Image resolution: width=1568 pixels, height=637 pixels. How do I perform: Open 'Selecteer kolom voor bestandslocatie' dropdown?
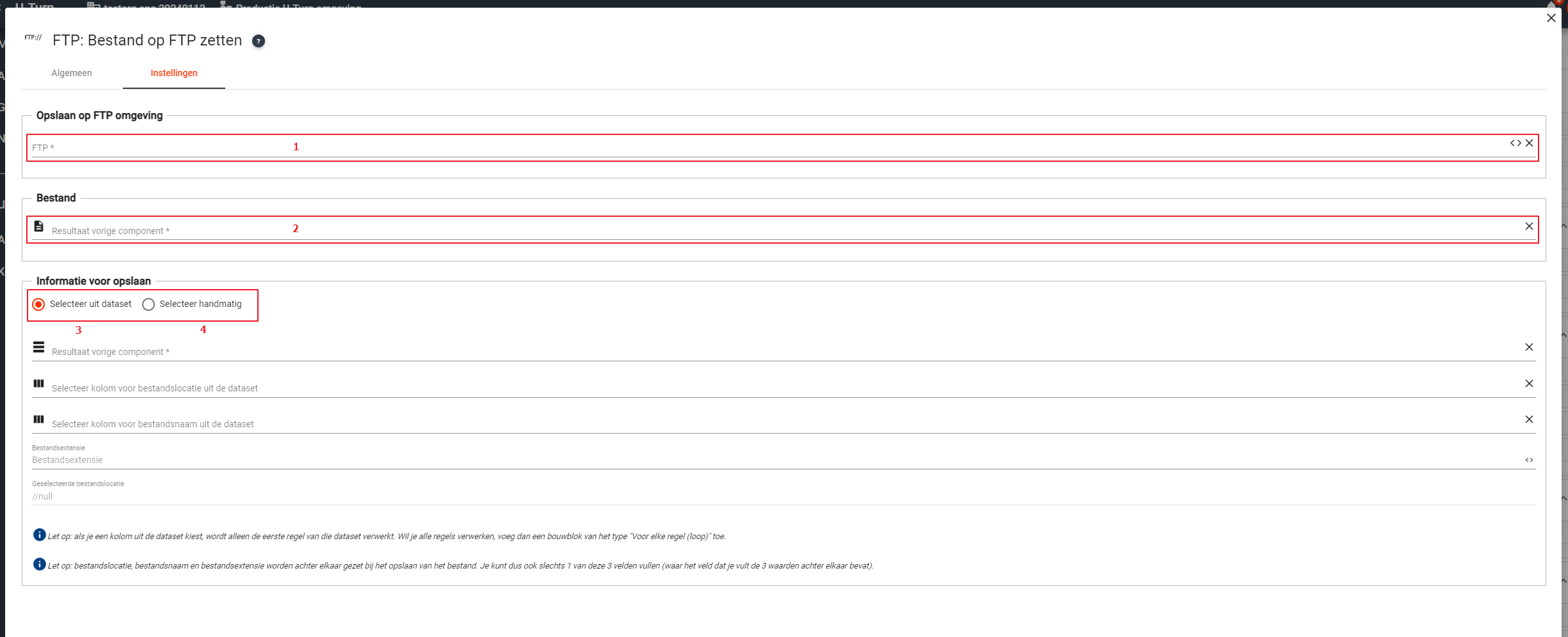click(768, 388)
